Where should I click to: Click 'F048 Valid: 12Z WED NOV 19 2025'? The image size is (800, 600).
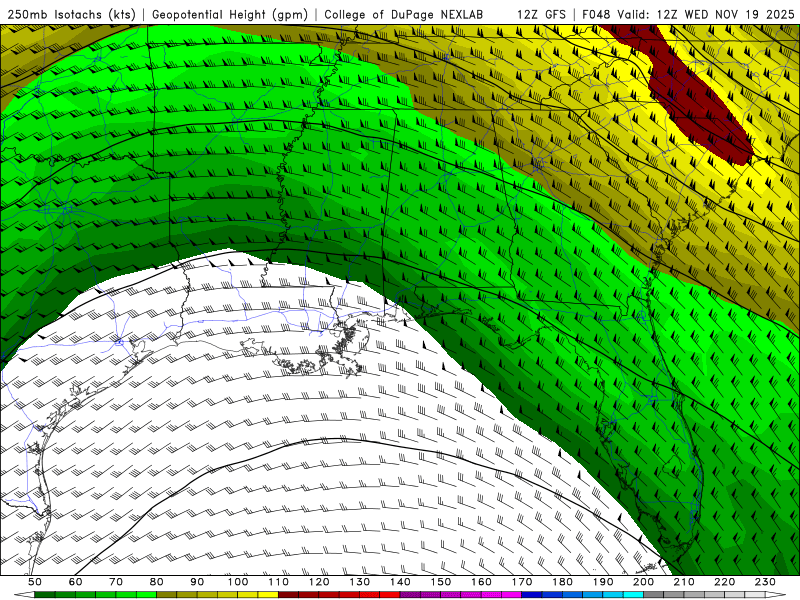click(x=688, y=14)
